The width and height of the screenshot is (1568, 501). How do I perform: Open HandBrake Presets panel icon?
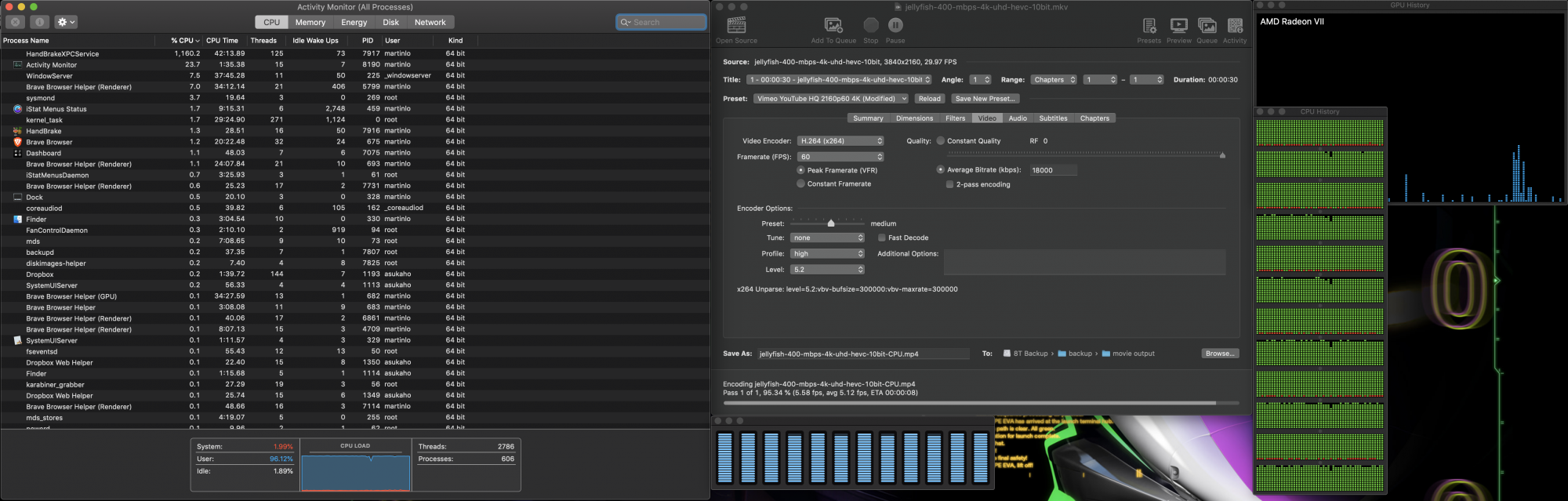point(1149,25)
